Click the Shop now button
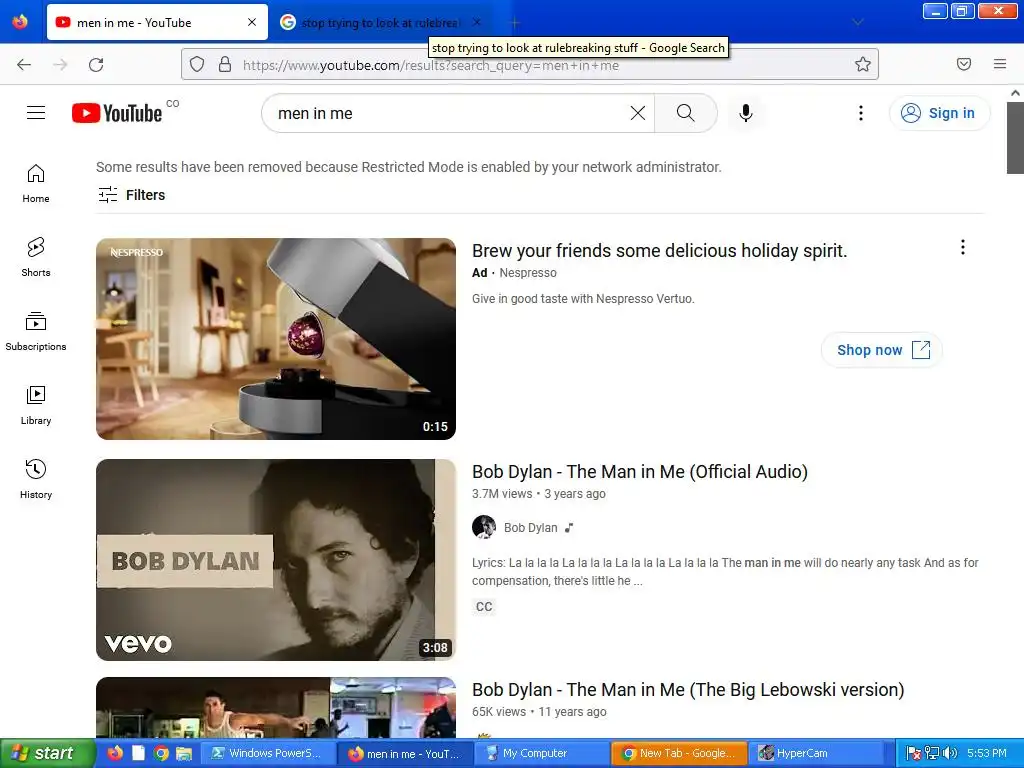 click(x=882, y=350)
